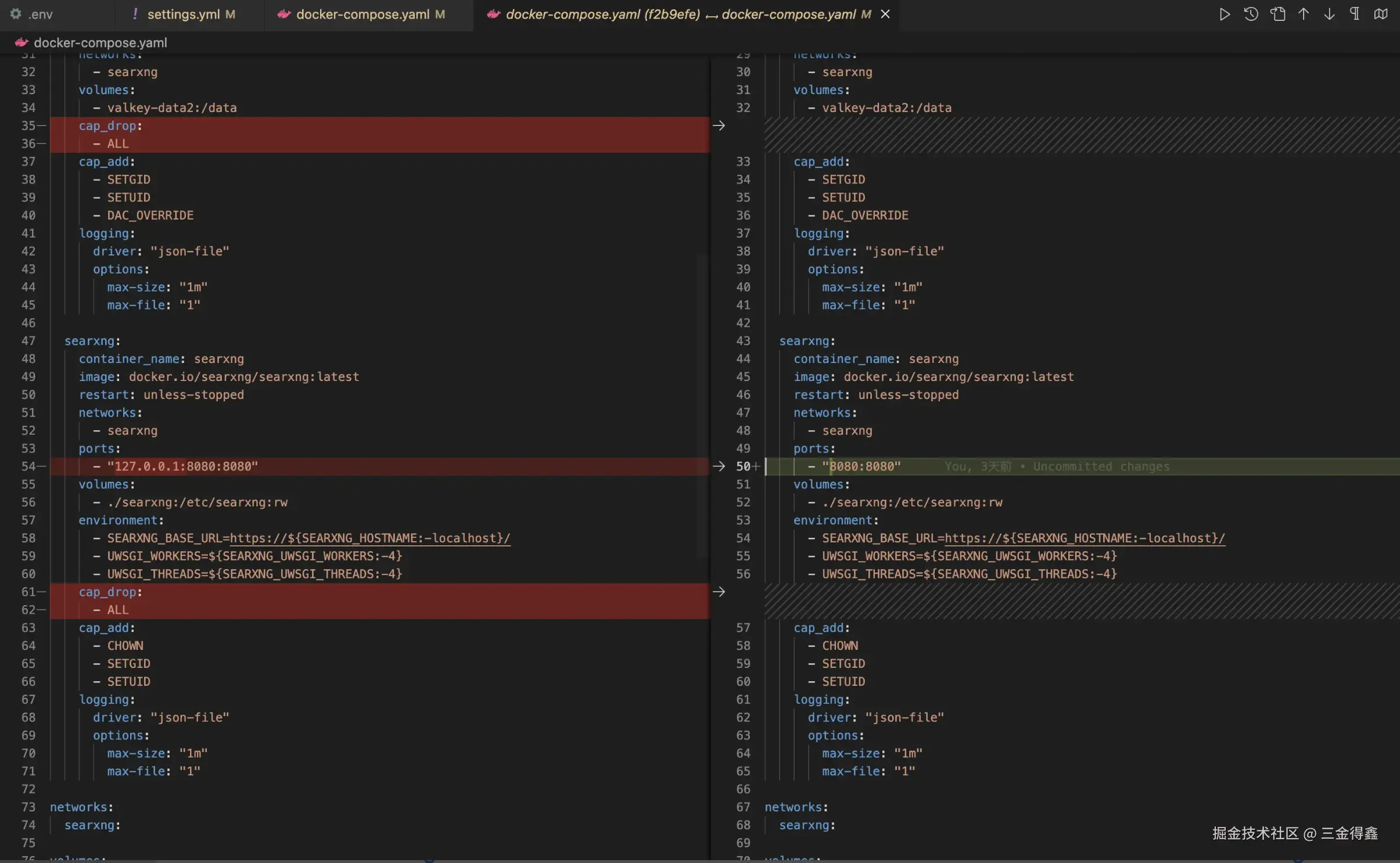The height and width of the screenshot is (863, 1400).
Task: Open file history timeline icon
Action: point(1251,15)
